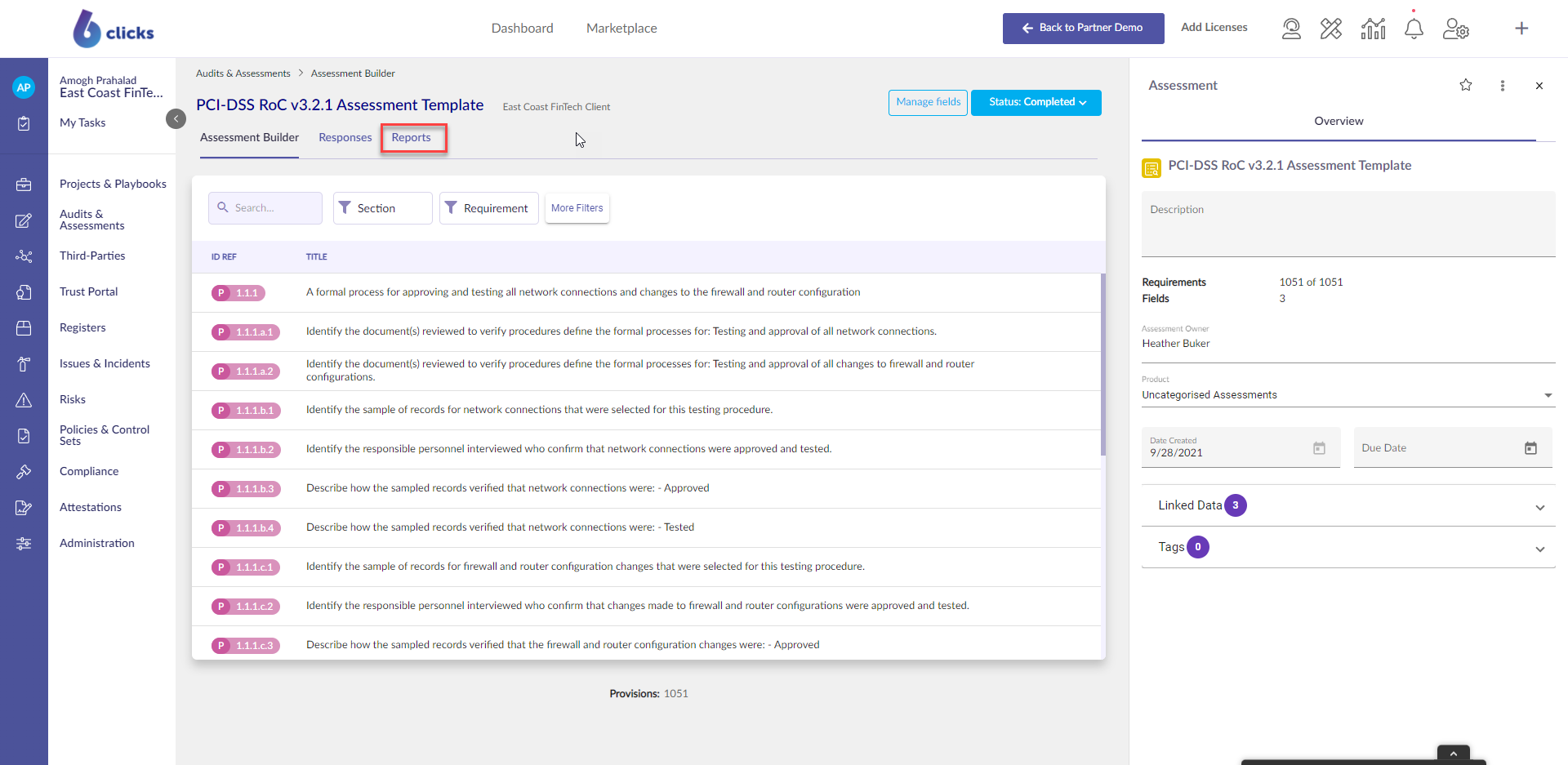
Task: Click the Compliance gavel icon
Action: [24, 472]
